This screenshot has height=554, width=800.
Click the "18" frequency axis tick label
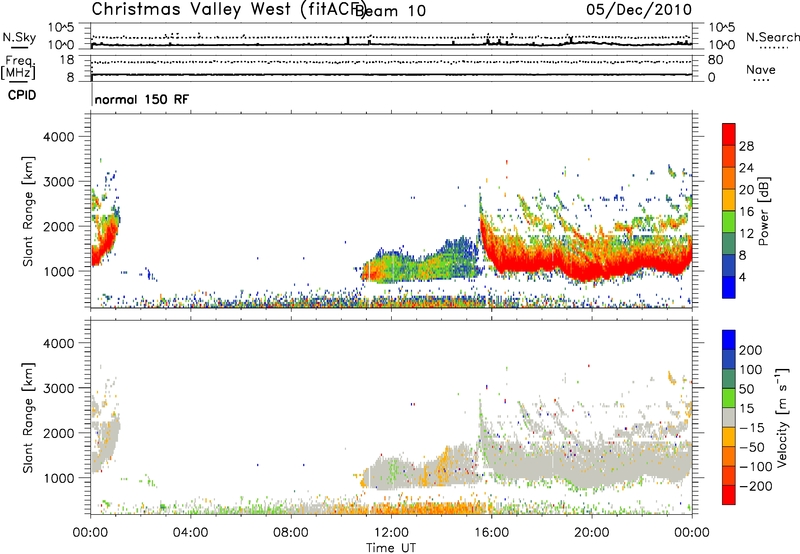click(67, 60)
